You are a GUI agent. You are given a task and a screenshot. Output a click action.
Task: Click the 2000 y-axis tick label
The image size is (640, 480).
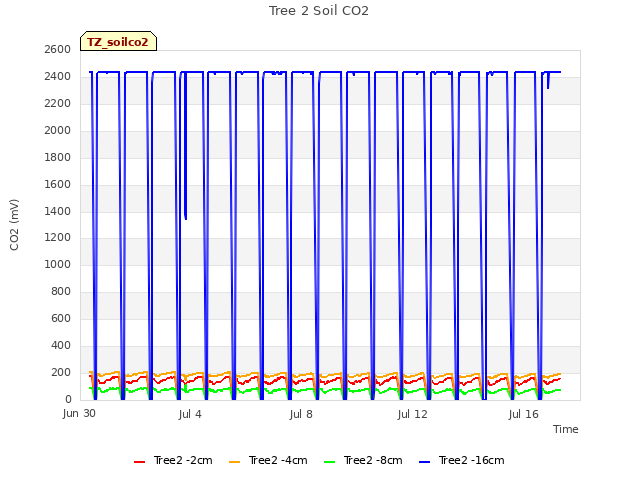tap(58, 130)
